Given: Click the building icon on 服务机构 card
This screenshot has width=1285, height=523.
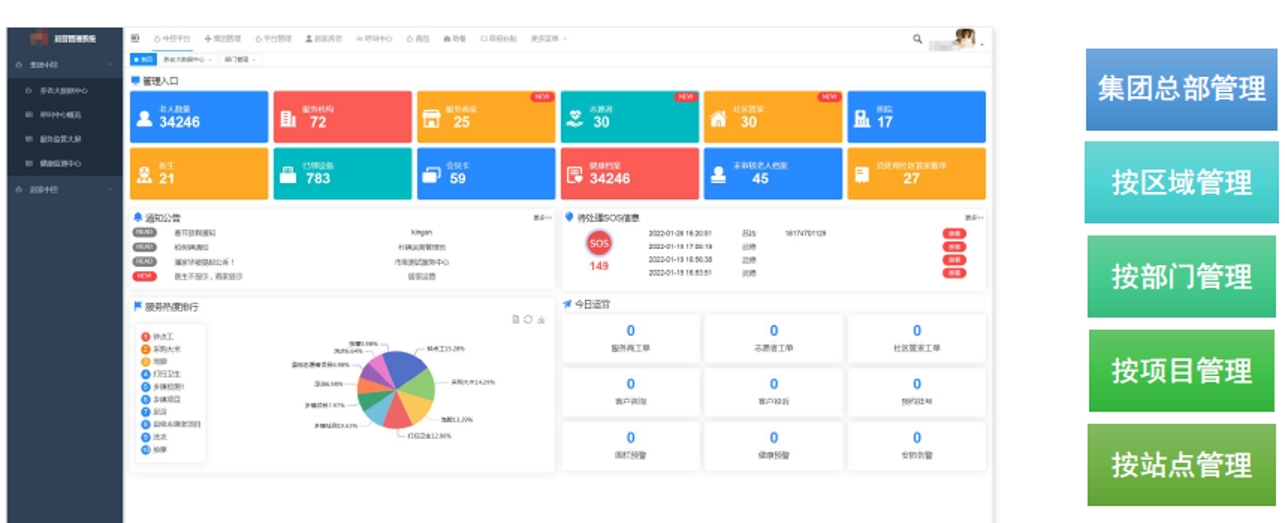Looking at the screenshot, I should coord(288,120).
